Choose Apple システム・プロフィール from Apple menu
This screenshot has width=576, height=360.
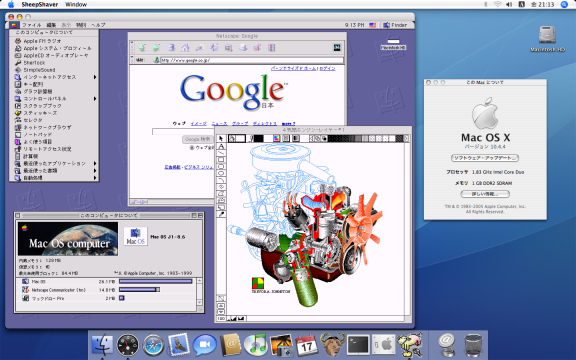pyautogui.click(x=54, y=48)
